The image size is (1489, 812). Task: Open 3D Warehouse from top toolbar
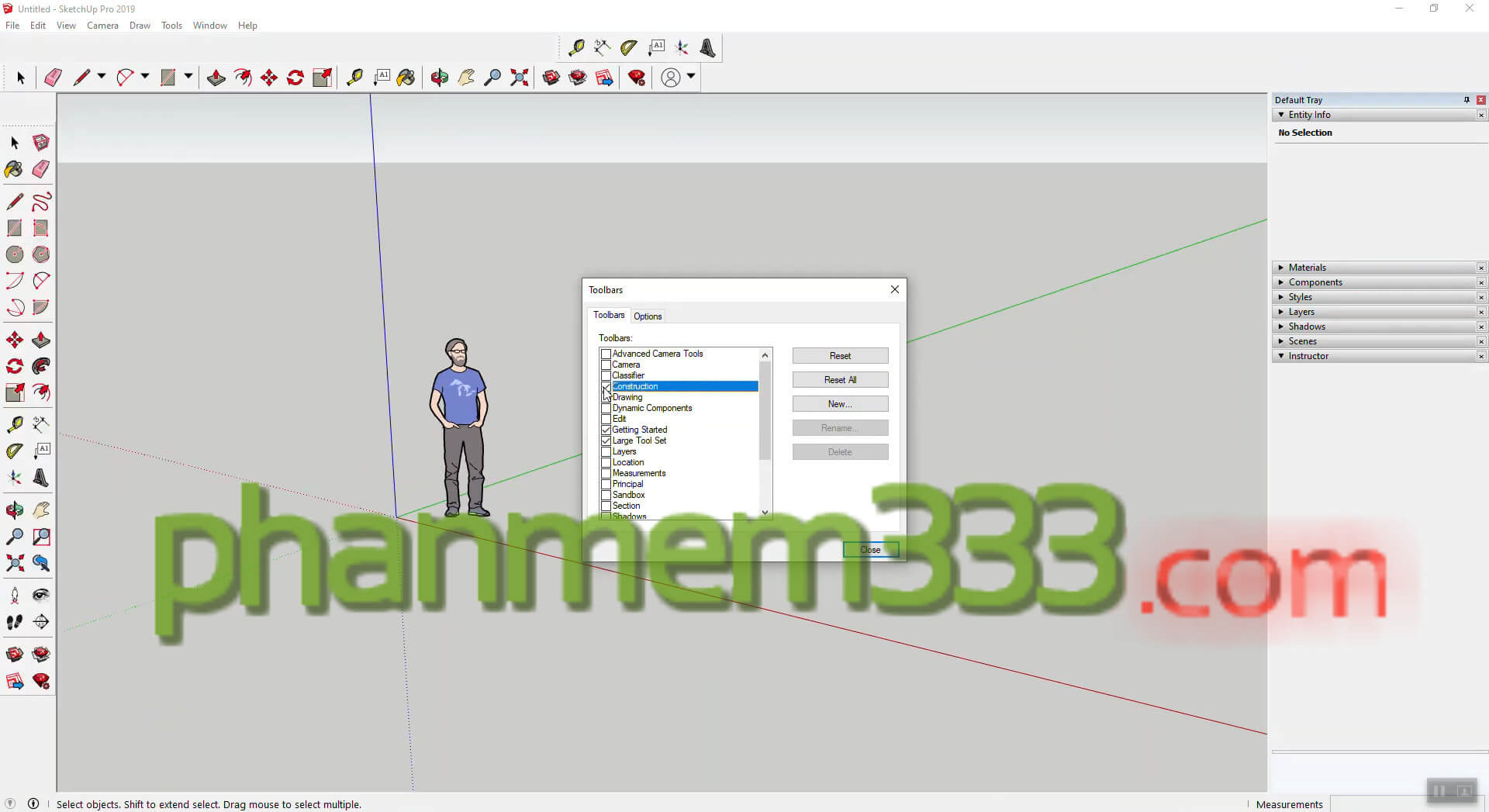point(551,78)
